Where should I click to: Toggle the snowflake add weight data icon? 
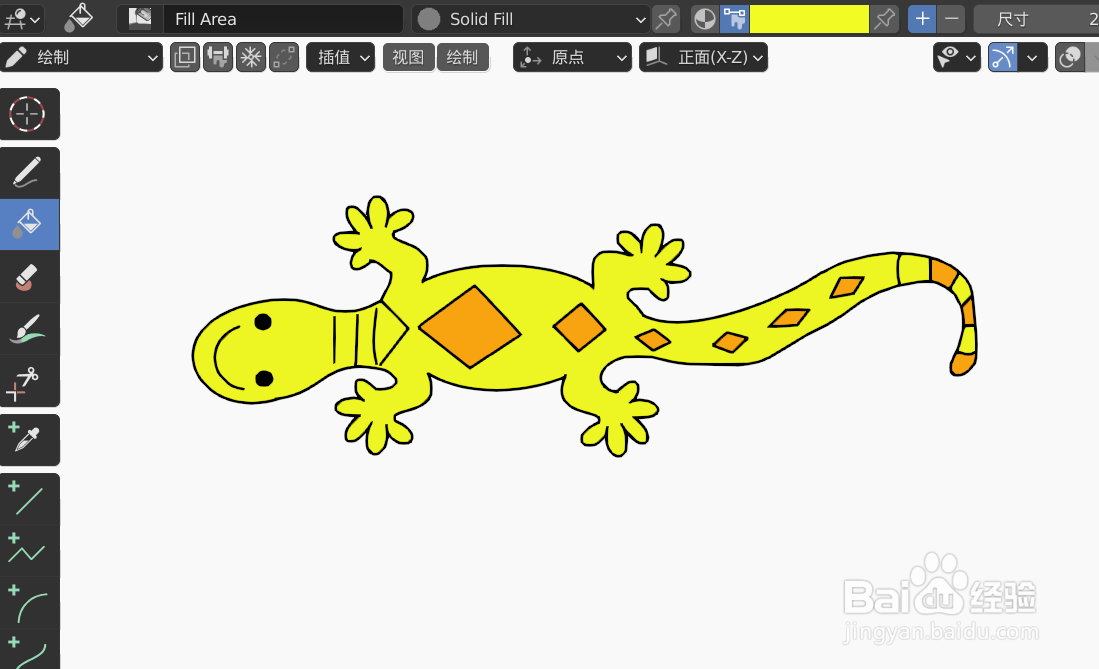[x=251, y=57]
